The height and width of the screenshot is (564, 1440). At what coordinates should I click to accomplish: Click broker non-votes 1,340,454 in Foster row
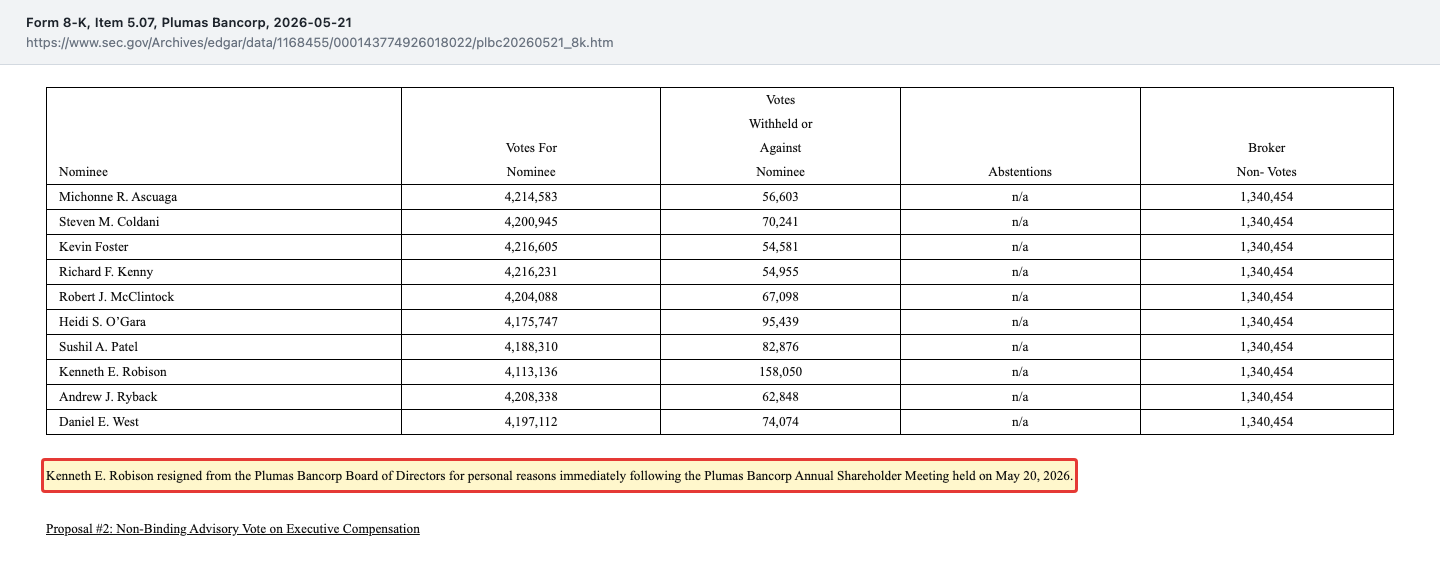pyautogui.click(x=1266, y=247)
